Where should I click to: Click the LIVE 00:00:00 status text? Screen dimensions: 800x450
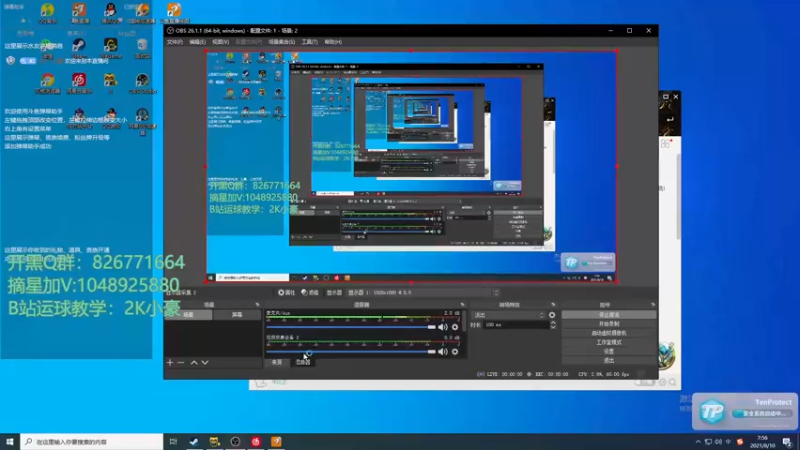tap(505, 374)
